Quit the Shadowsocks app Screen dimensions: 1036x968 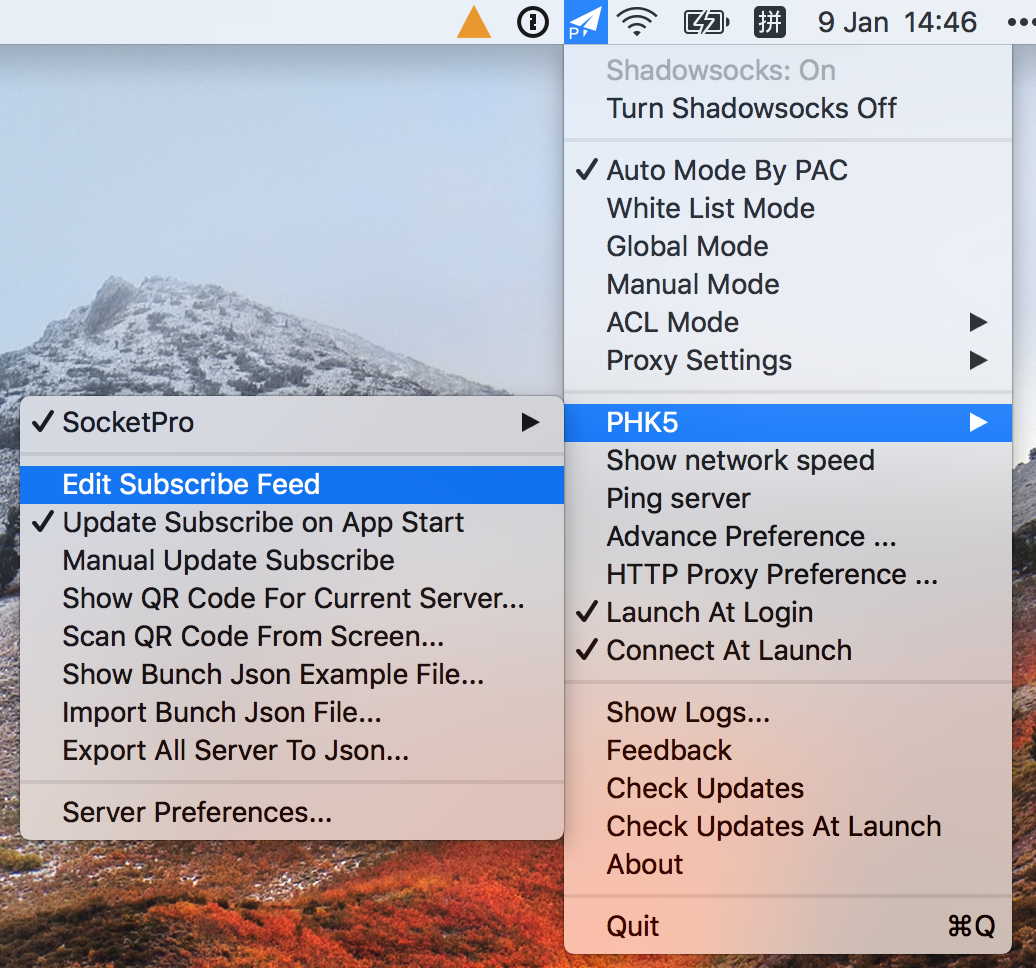(788, 926)
